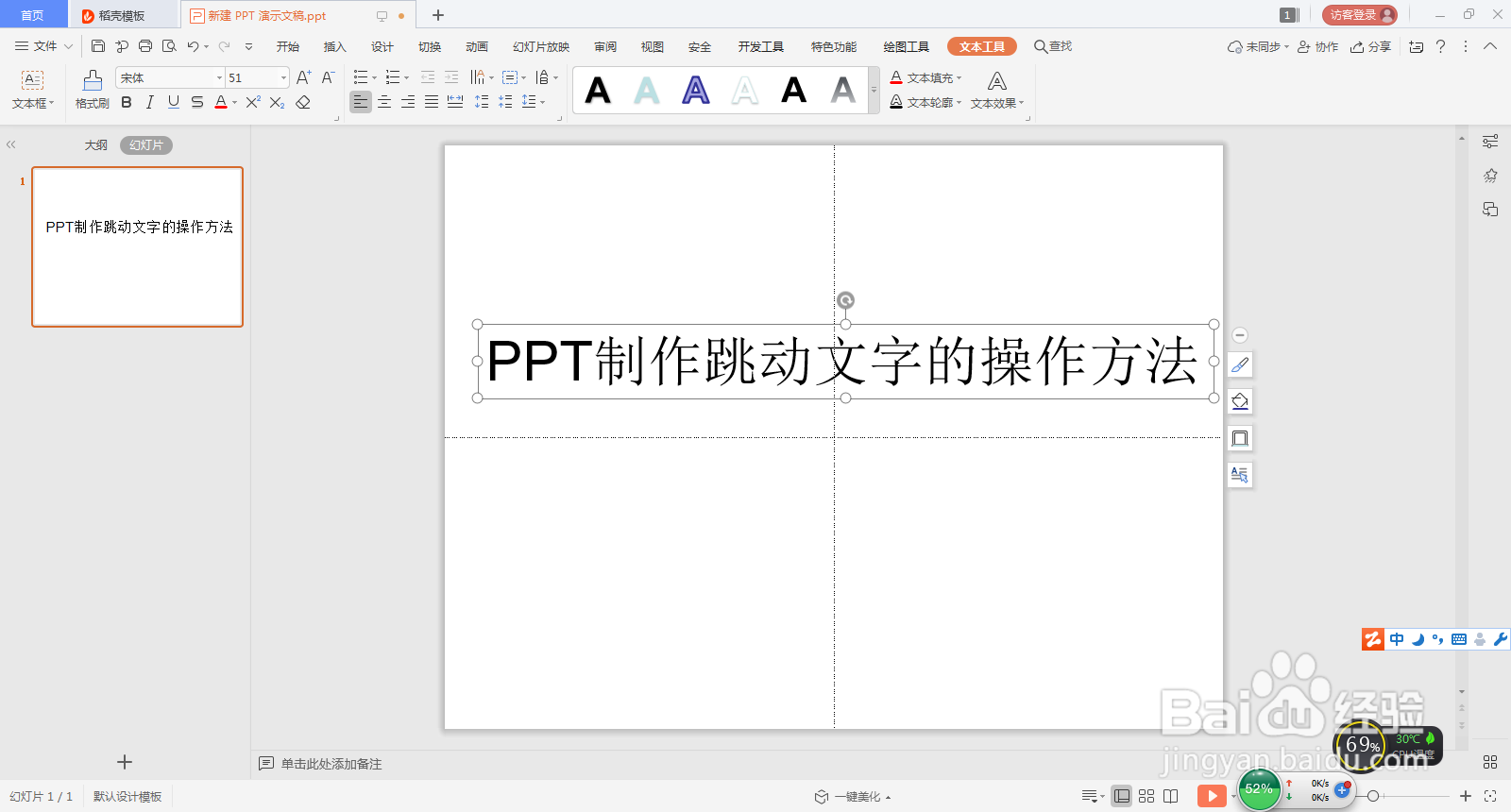Screen dimensions: 1511x812
Task: Open the font size dropdown 51
Action: [x=283, y=78]
